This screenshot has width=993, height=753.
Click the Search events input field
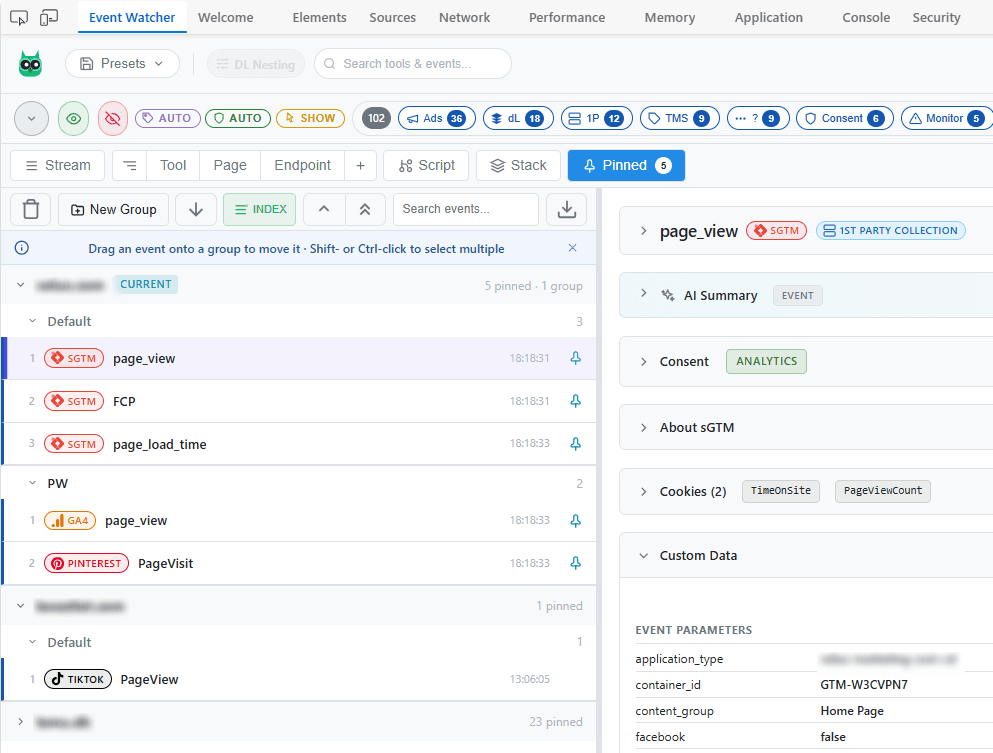(466, 210)
